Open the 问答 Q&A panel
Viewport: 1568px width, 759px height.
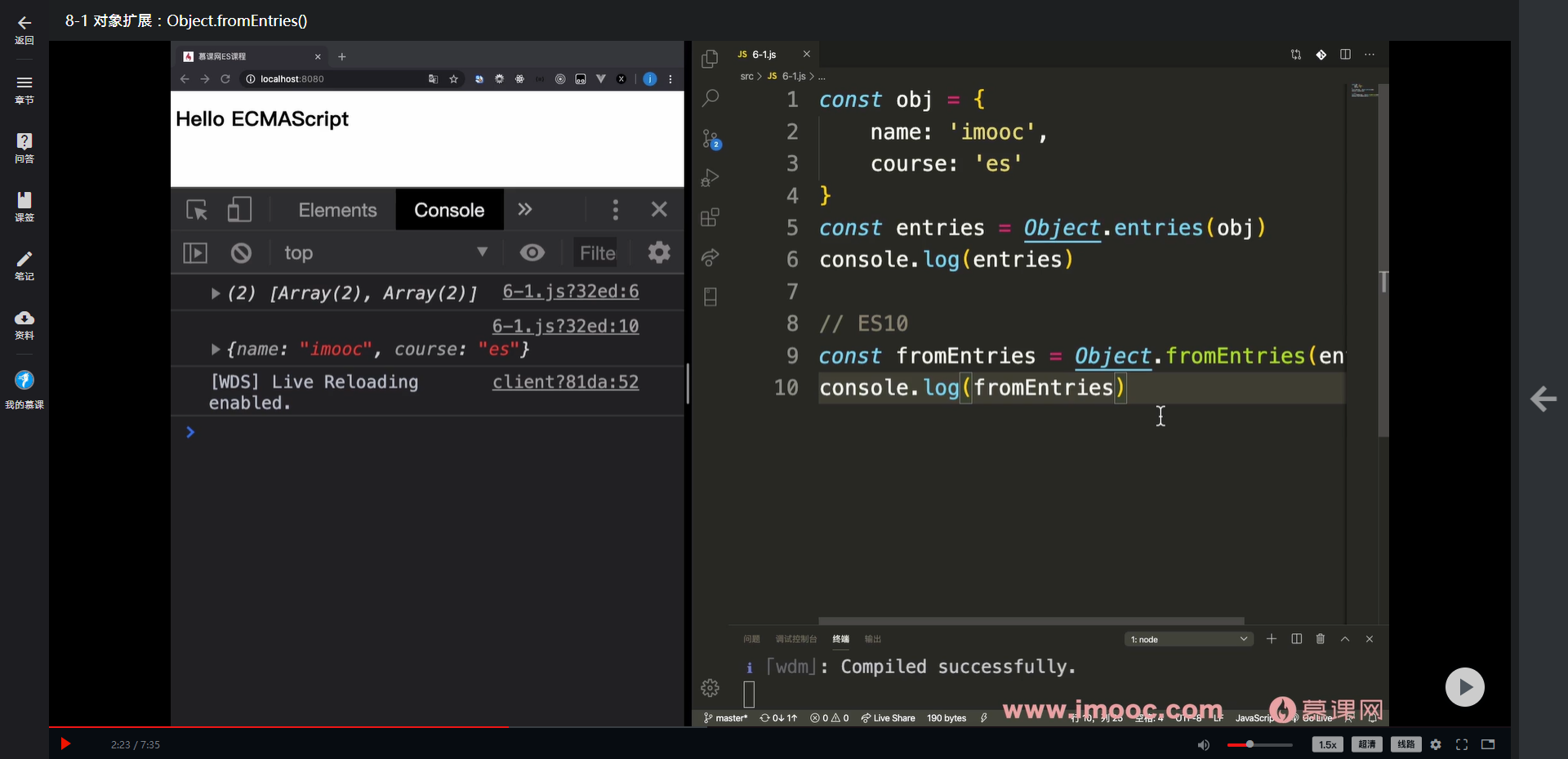point(24,141)
